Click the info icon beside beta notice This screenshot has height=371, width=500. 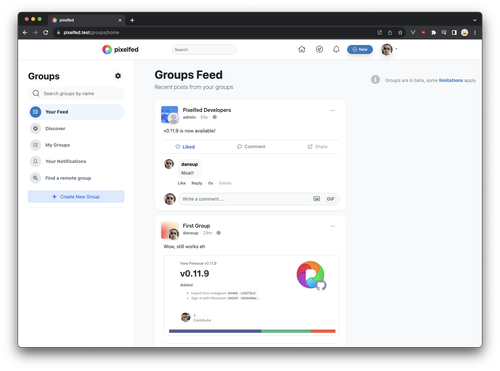pos(375,80)
